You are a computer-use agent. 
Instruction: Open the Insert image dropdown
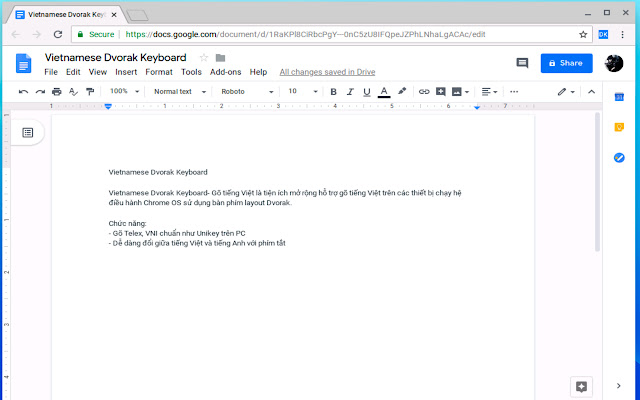point(461,92)
